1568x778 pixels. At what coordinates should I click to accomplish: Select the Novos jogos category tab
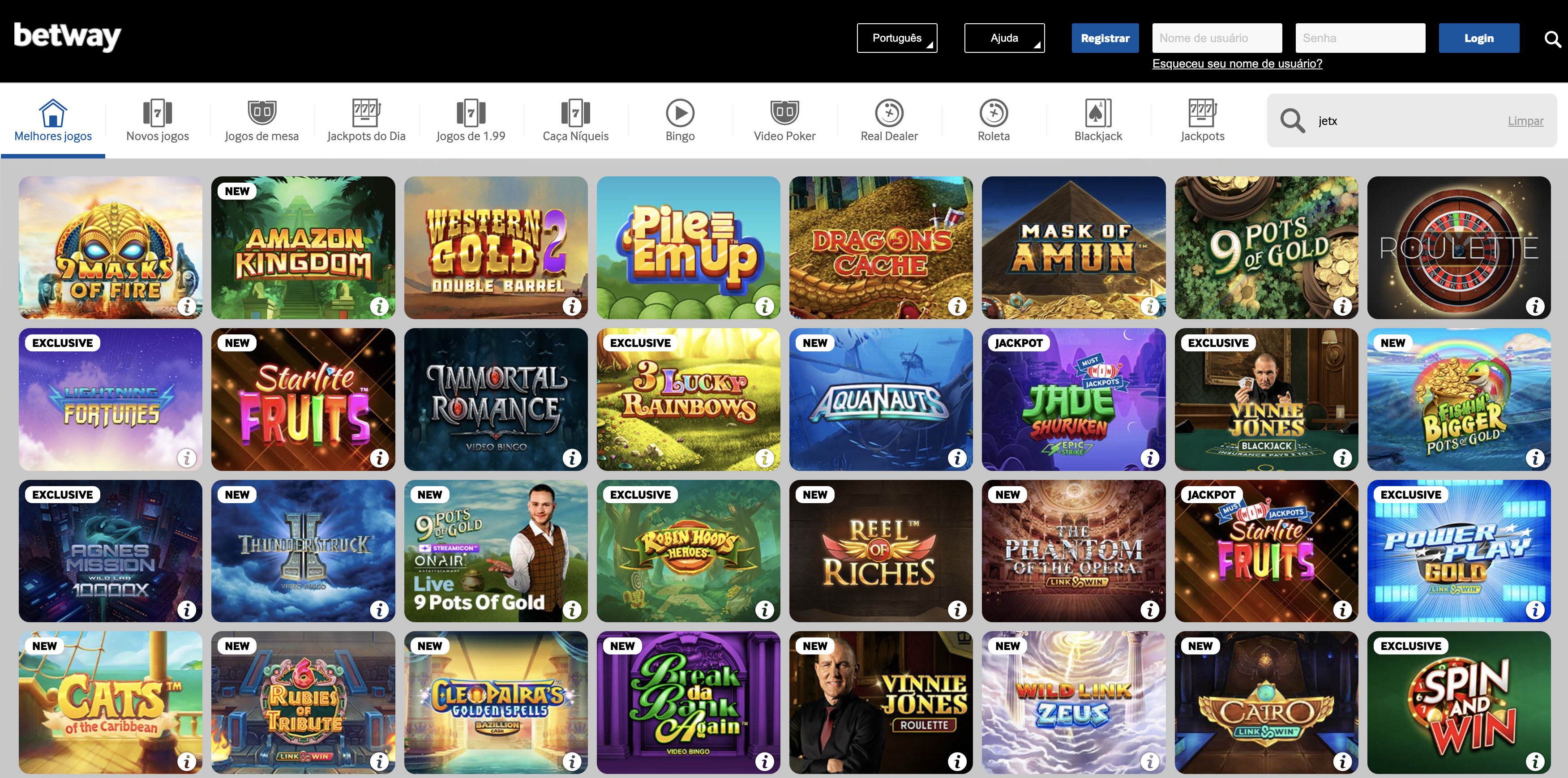coord(158,120)
